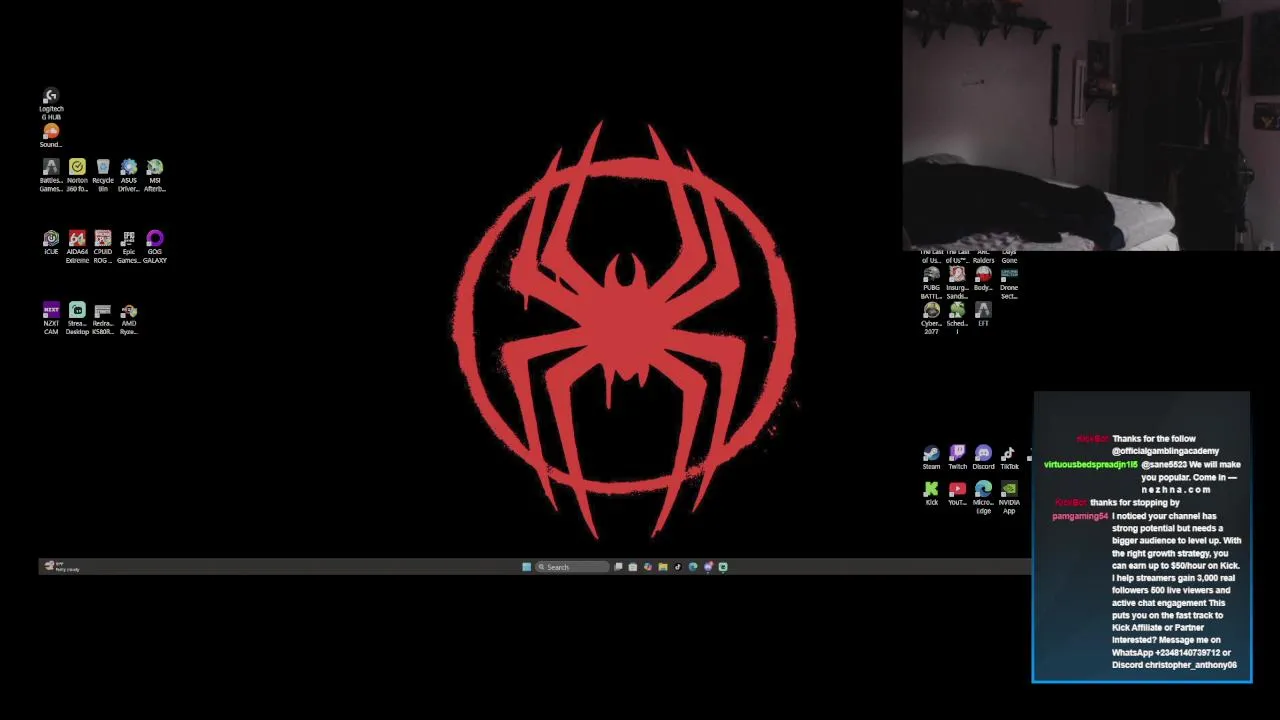Image resolution: width=1280 pixels, height=720 pixels.
Task: Open the Twitch desktop shortcut
Action: click(x=957, y=458)
